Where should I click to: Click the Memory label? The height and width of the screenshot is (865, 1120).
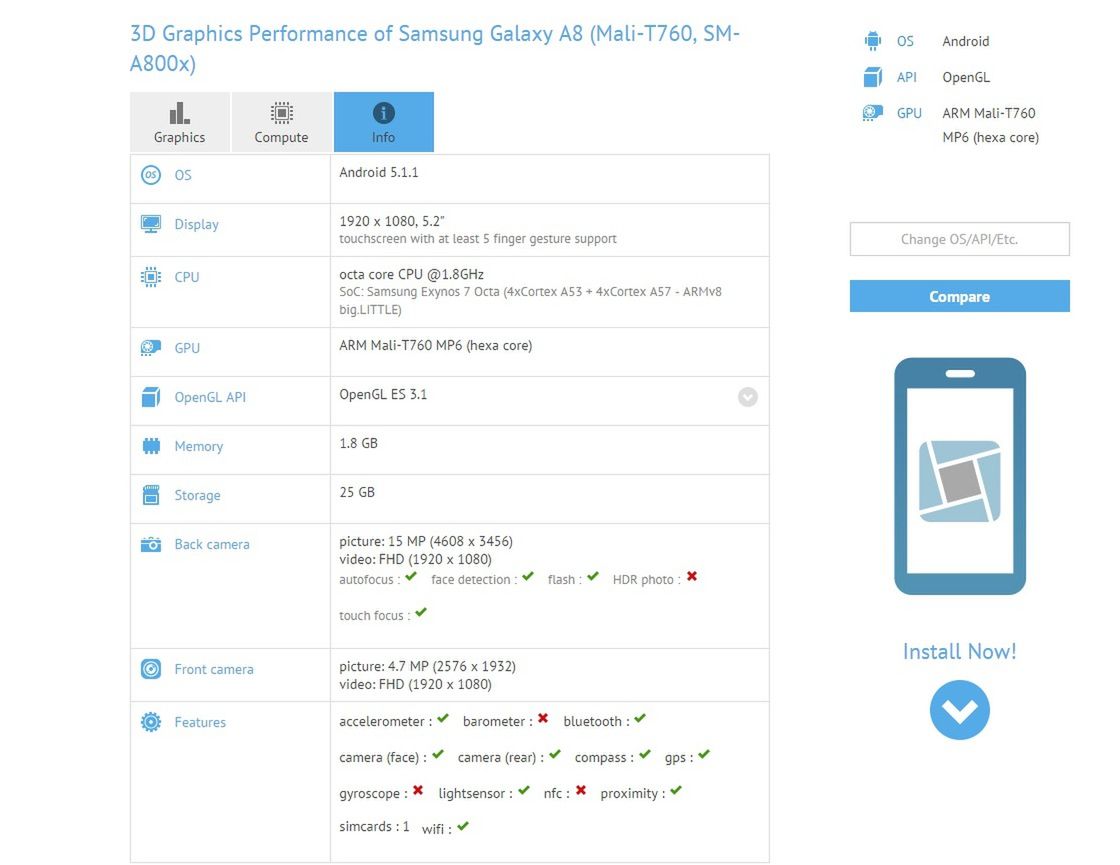199,446
